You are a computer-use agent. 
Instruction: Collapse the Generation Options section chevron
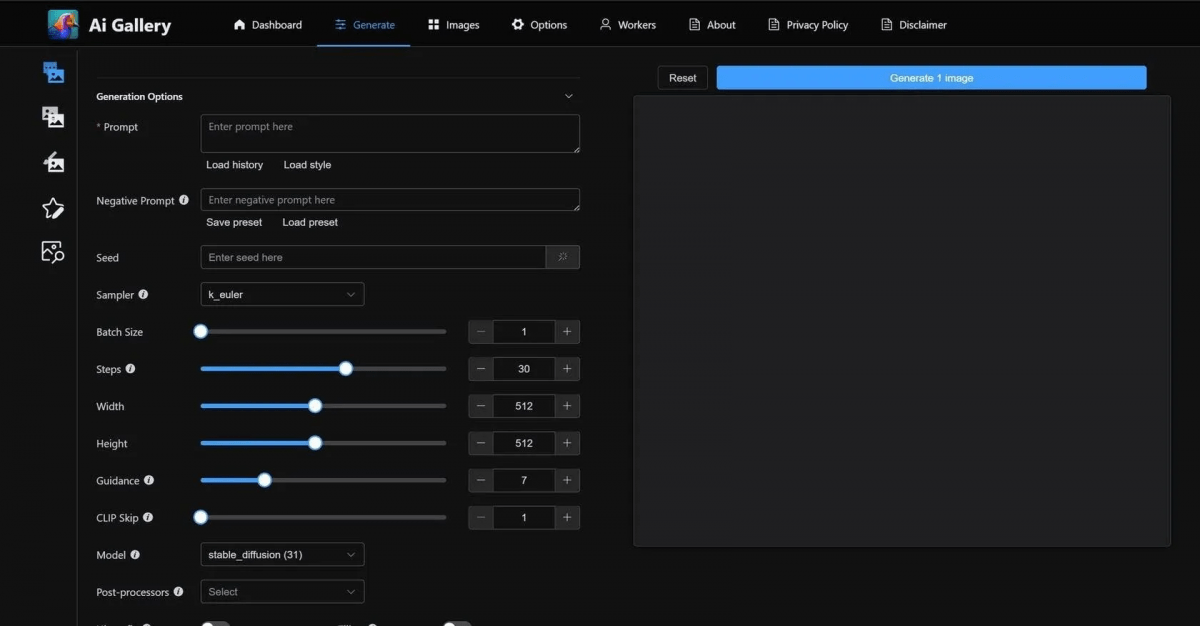[x=569, y=97]
